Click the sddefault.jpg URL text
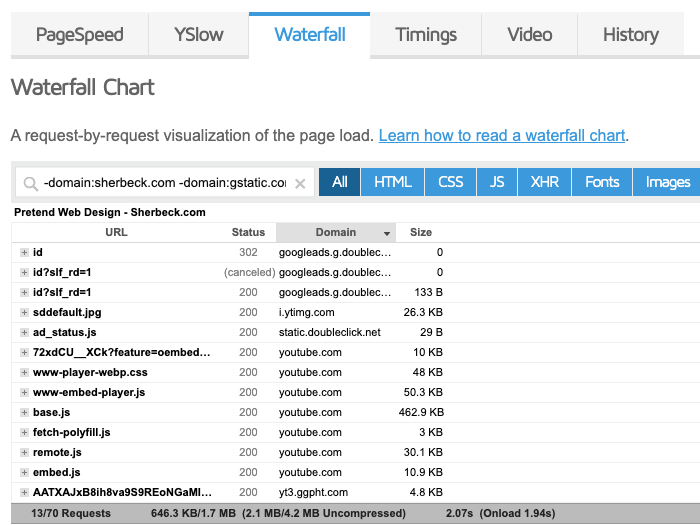700x525 pixels. tap(67, 312)
